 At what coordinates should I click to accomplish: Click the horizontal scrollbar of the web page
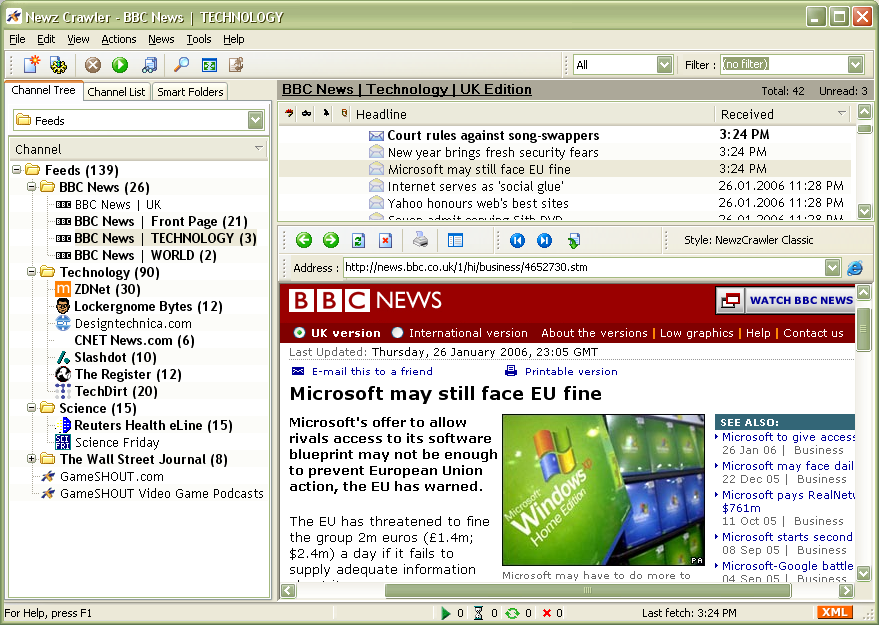click(x=590, y=591)
